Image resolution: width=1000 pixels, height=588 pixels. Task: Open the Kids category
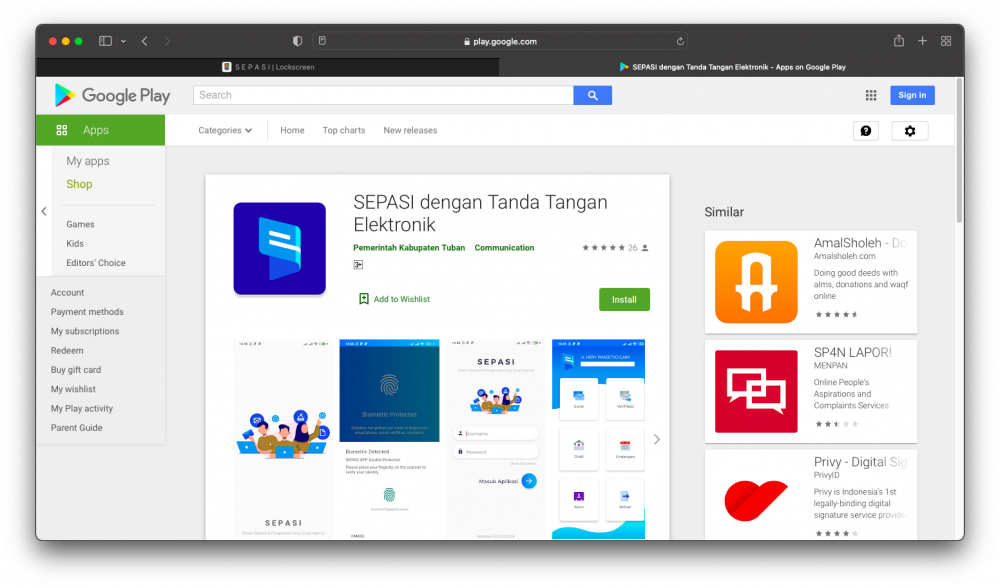[75, 243]
